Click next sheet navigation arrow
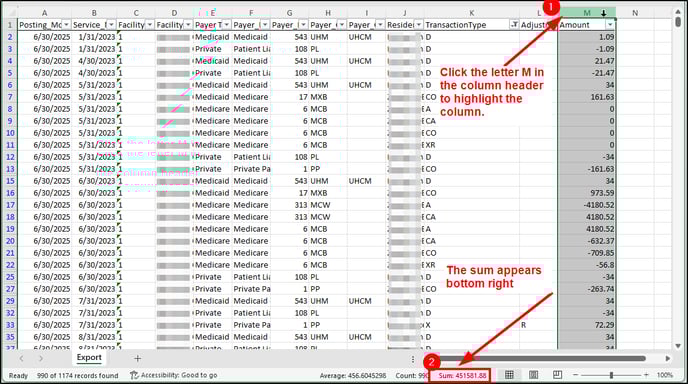This screenshot has width=688, height=384. click(41, 359)
